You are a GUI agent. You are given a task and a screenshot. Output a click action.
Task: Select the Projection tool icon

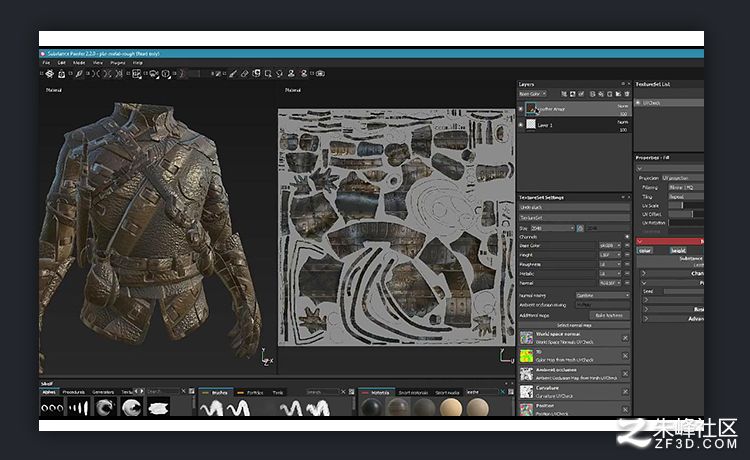point(256,74)
